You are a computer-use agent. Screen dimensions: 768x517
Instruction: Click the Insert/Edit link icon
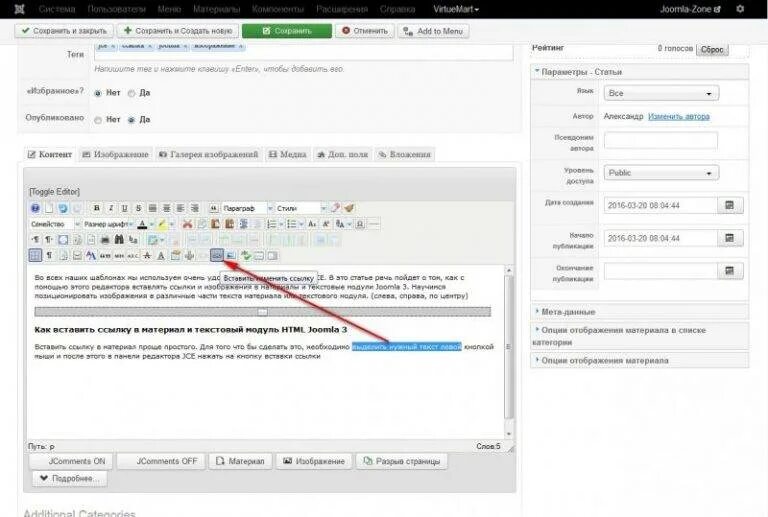pyautogui.click(x=216, y=256)
